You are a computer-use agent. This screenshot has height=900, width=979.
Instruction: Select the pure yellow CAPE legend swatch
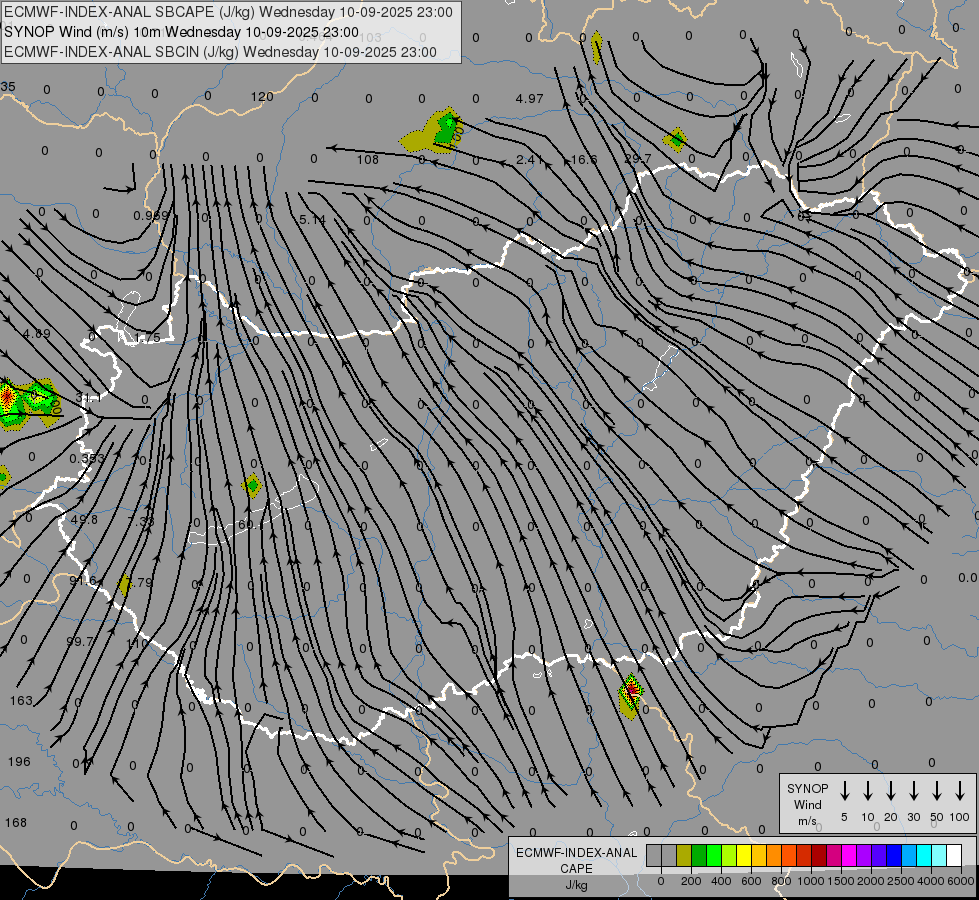(744, 855)
